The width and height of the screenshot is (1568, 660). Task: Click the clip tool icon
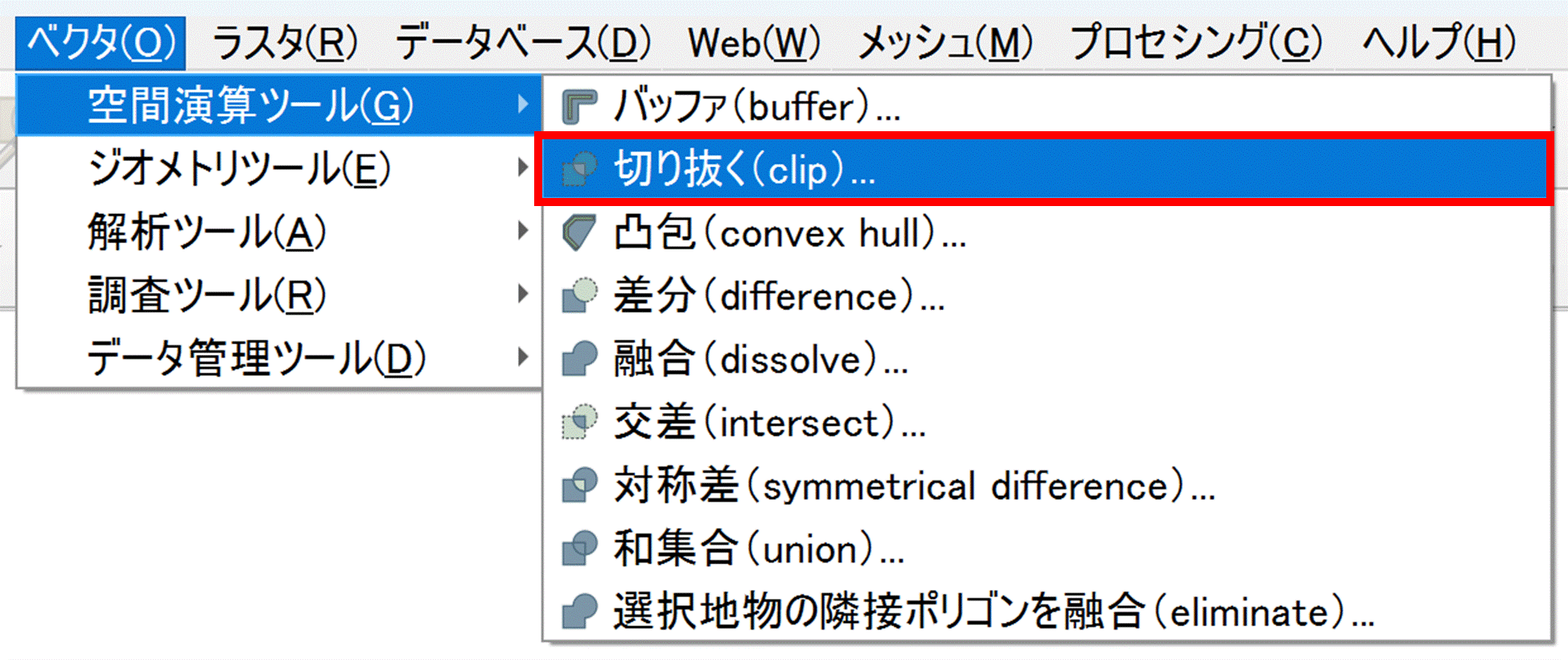click(579, 169)
